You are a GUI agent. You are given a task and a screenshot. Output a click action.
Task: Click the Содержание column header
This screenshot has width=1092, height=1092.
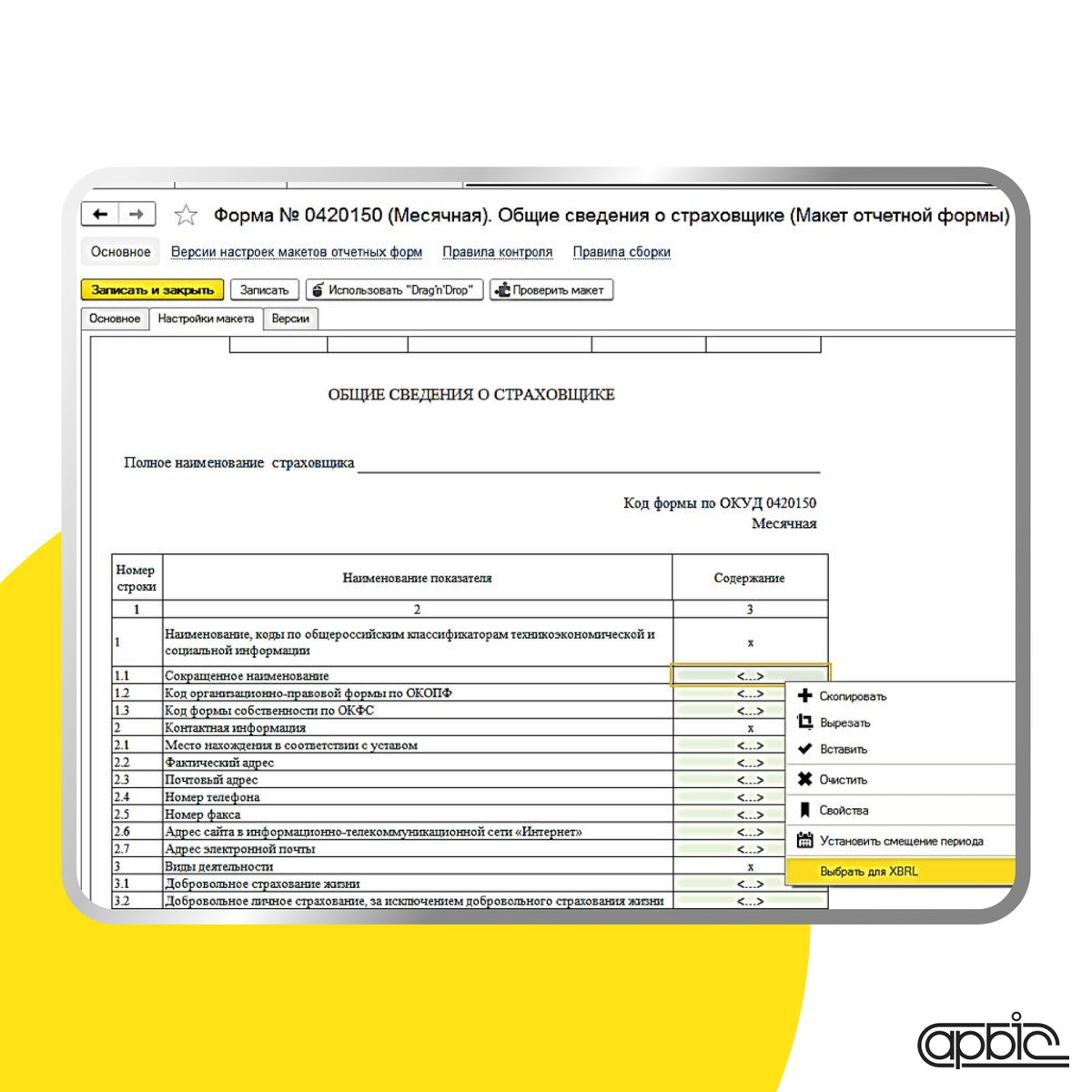point(750,578)
